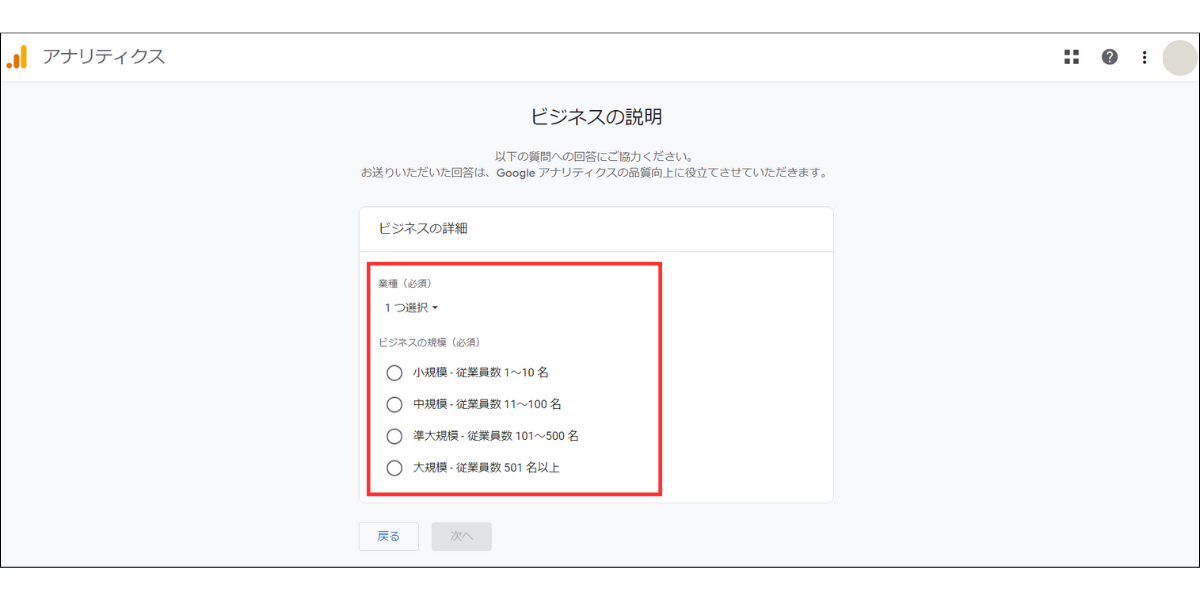Screen dimensions: 1200x600
Task: Click the 業種（必須）label
Action: pyautogui.click(x=405, y=283)
